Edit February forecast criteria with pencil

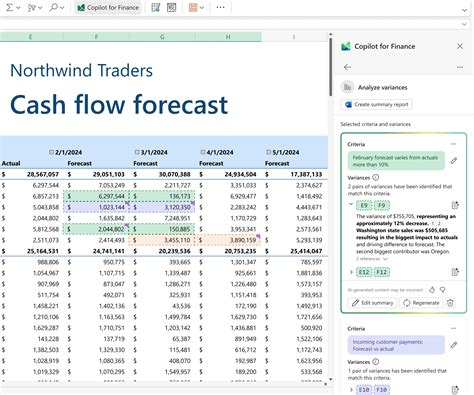coord(454,161)
